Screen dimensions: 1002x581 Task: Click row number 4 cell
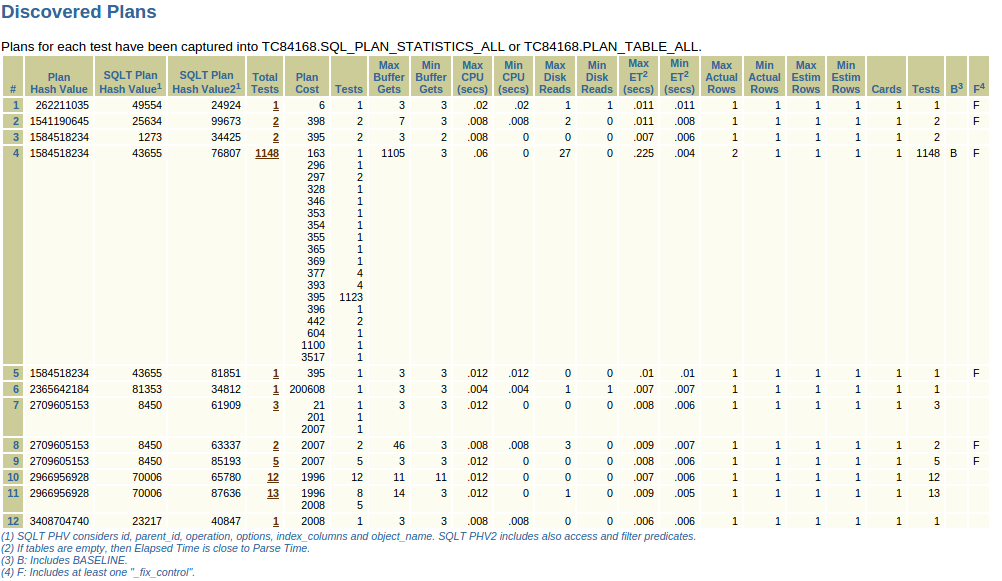coord(15,153)
